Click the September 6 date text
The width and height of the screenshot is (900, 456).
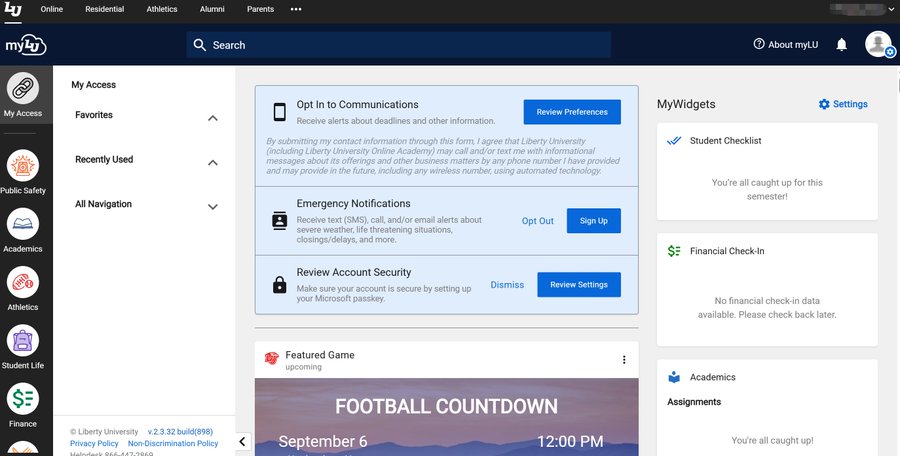click(x=323, y=441)
